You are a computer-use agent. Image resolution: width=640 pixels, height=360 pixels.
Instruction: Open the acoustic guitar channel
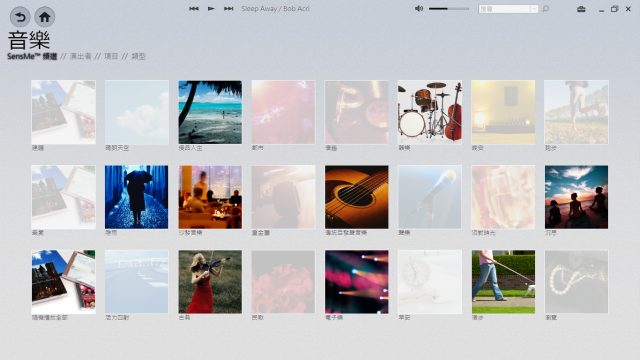coord(357,197)
